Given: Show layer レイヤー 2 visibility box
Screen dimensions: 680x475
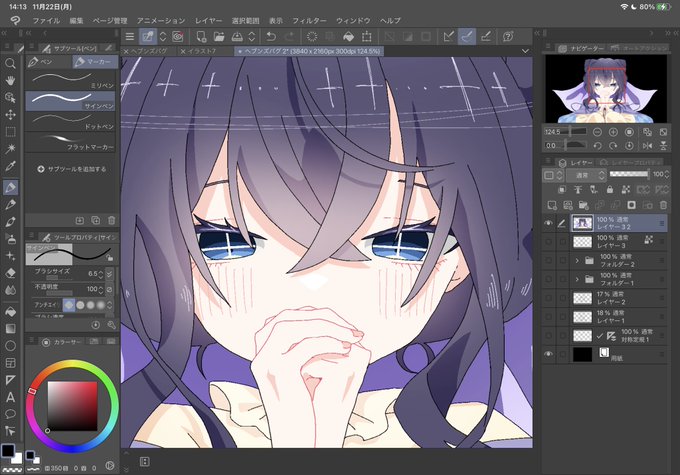Looking at the screenshot, I should click(x=549, y=298).
